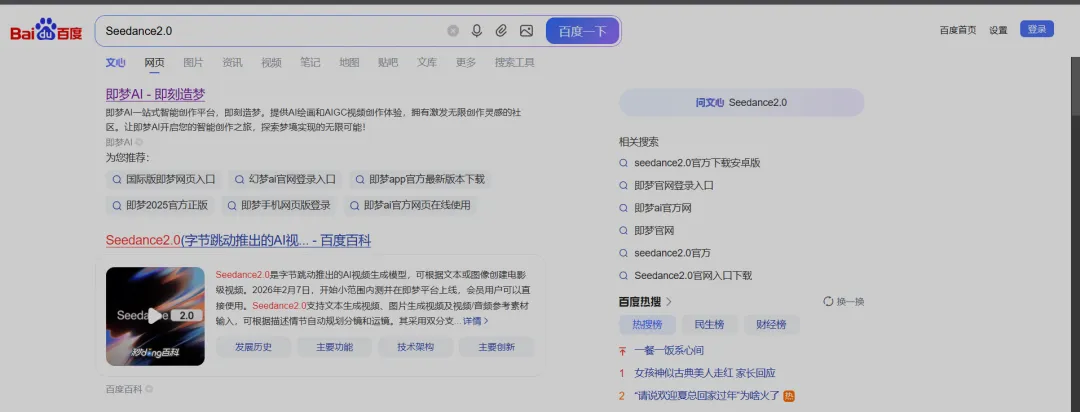Click the 热 badge on second hot topic
This screenshot has height=412, width=1080.
point(789,395)
